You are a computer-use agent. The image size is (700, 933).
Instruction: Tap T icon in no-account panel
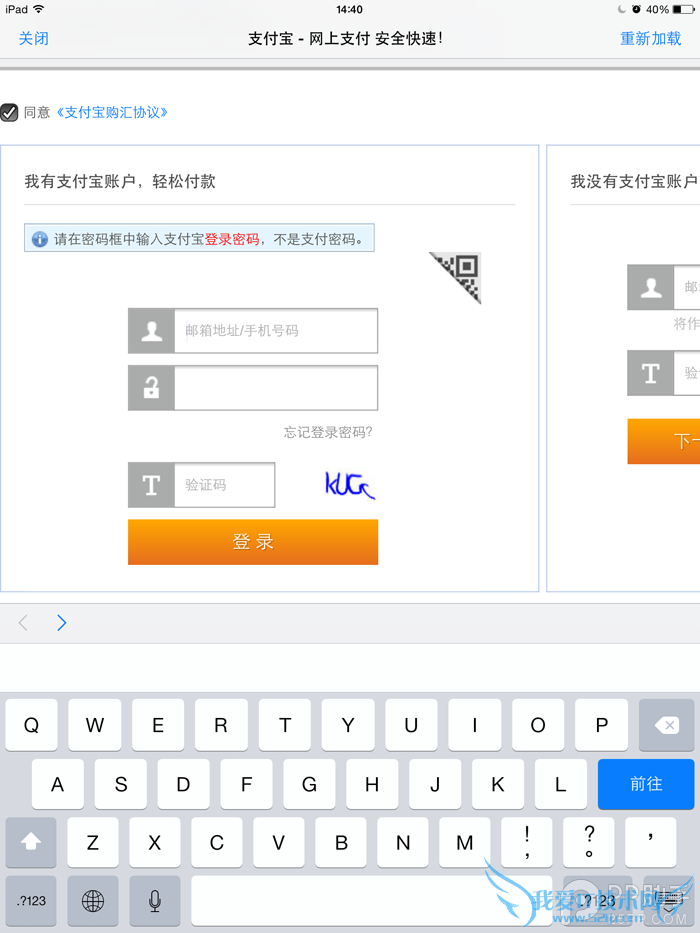coord(651,373)
